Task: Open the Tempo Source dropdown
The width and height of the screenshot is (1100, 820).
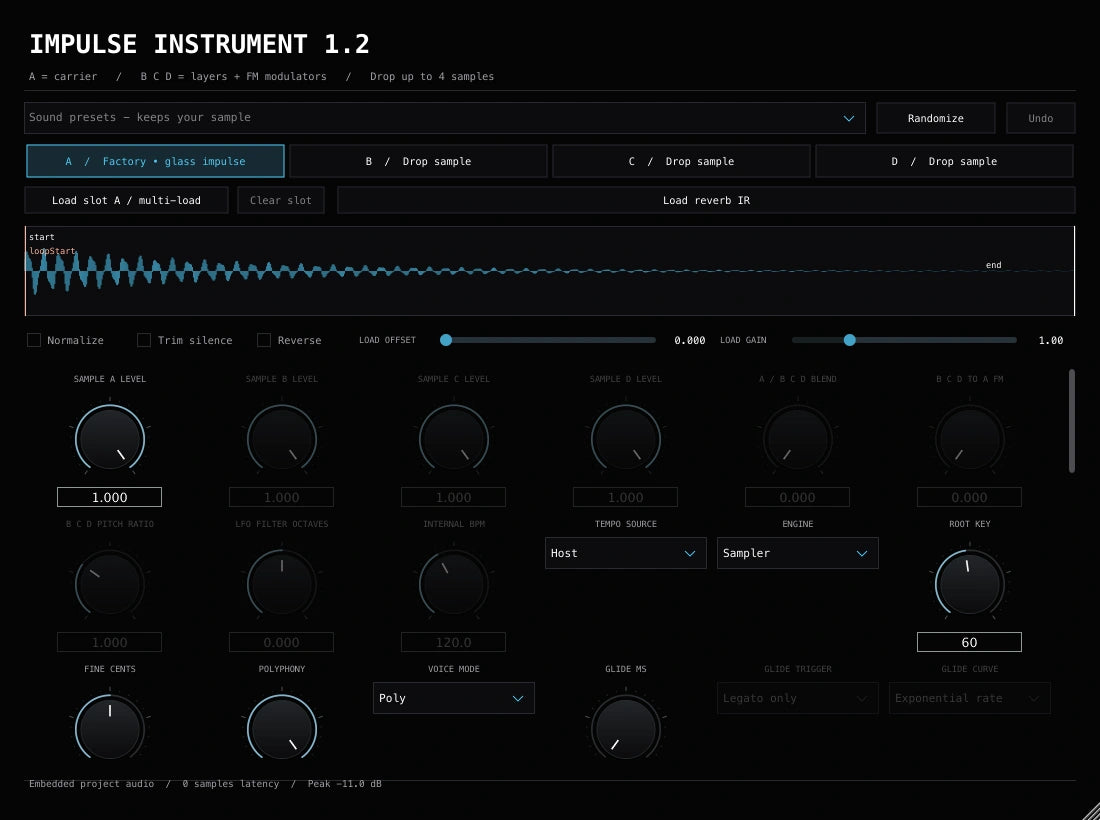Action: coord(625,553)
